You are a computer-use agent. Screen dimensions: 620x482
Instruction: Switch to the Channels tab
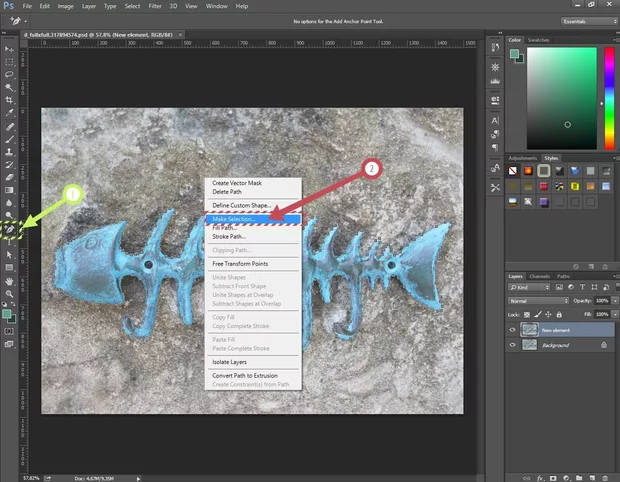pyautogui.click(x=538, y=276)
